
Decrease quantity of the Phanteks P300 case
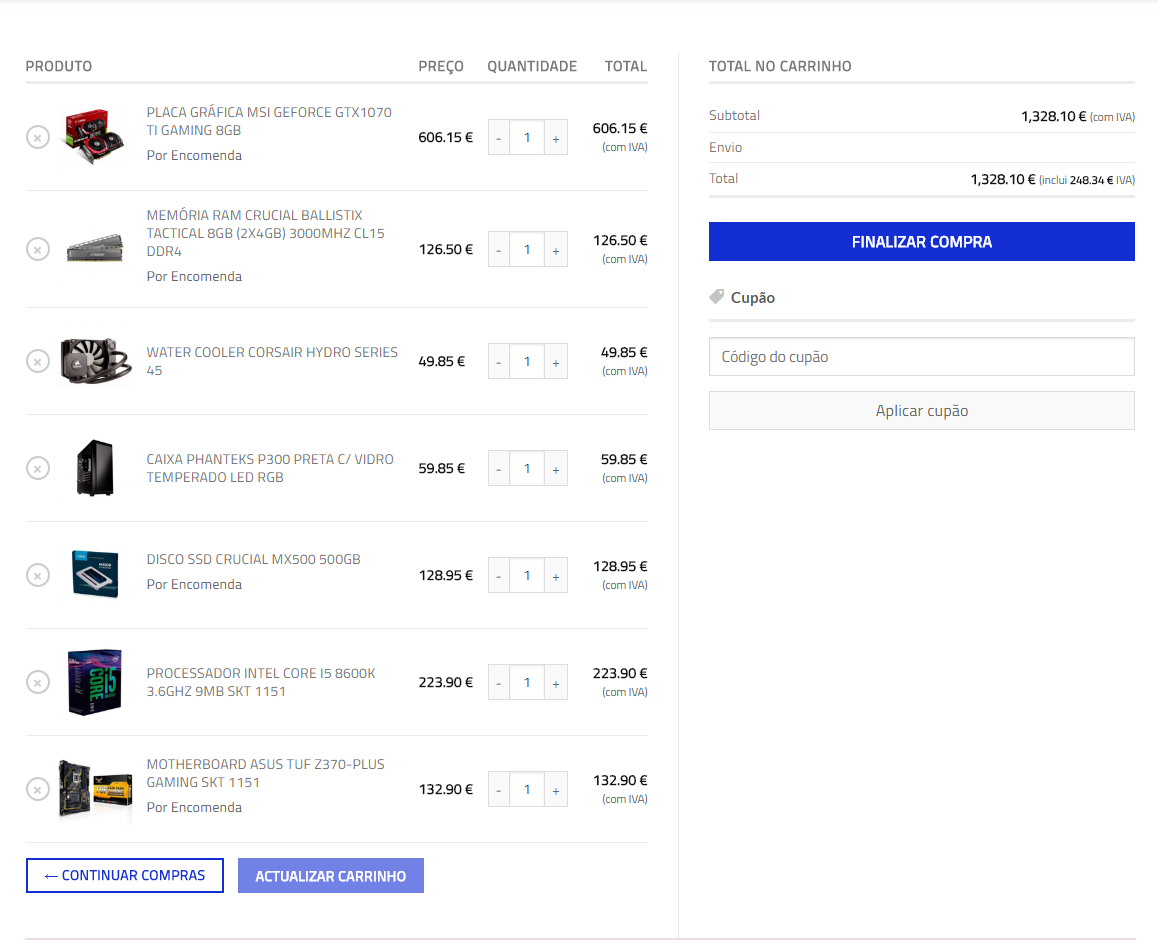pyautogui.click(x=499, y=469)
